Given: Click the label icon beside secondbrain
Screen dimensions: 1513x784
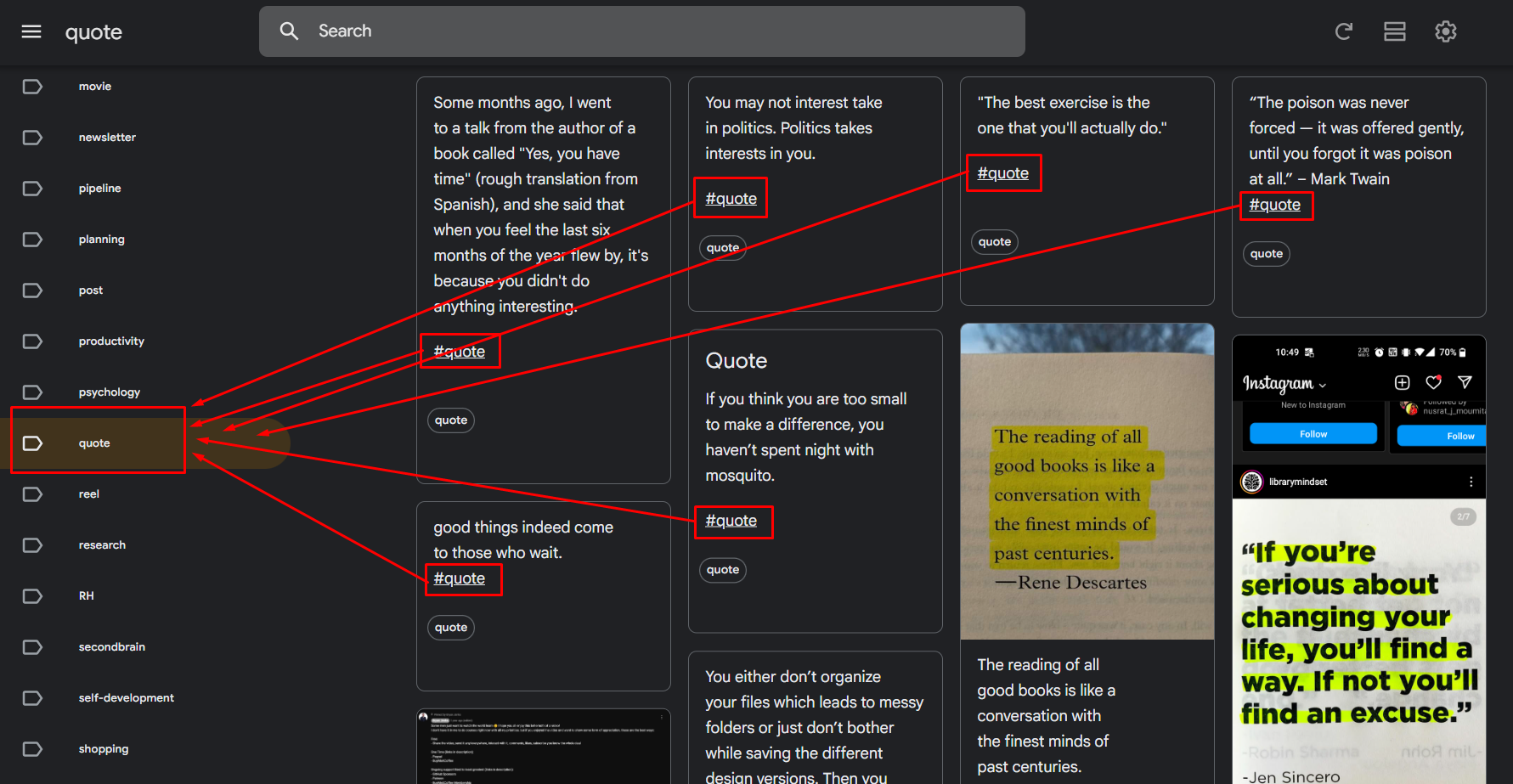Looking at the screenshot, I should pos(32,647).
